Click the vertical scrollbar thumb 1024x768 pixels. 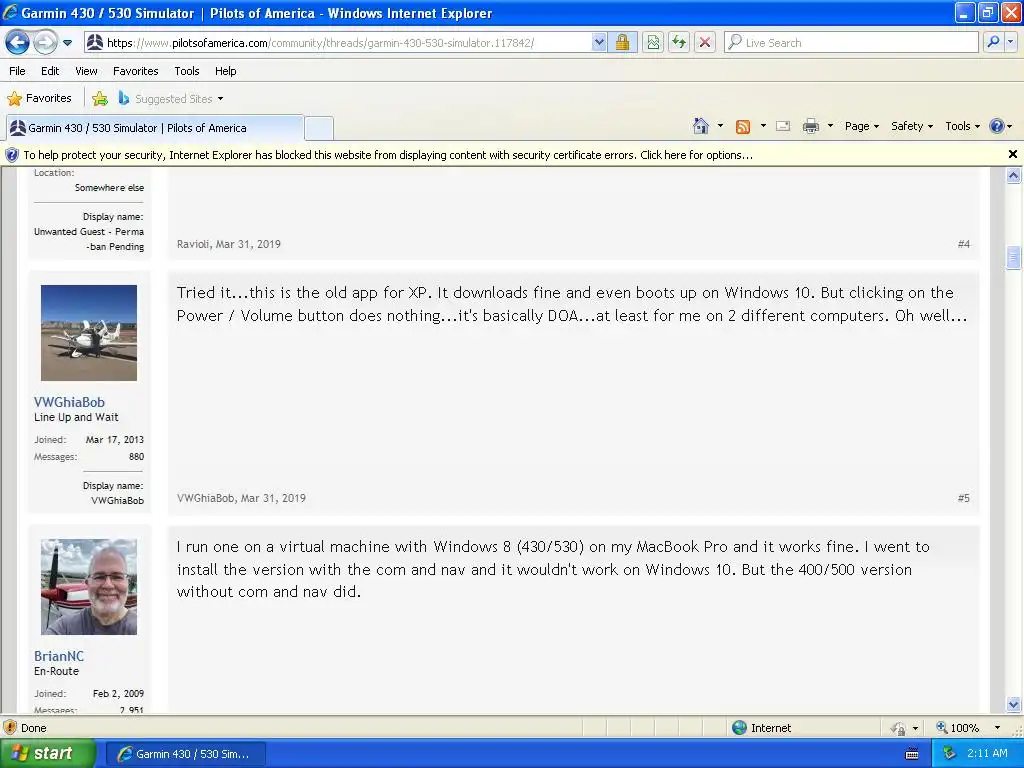tap(1013, 257)
